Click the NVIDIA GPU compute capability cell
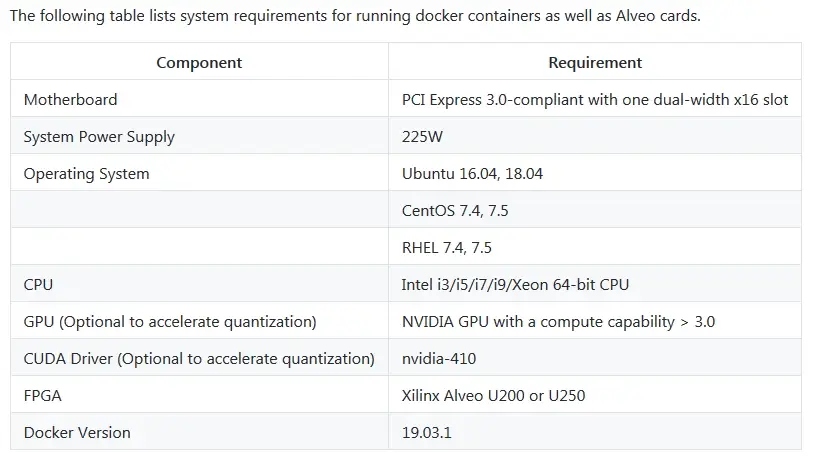 pos(558,321)
